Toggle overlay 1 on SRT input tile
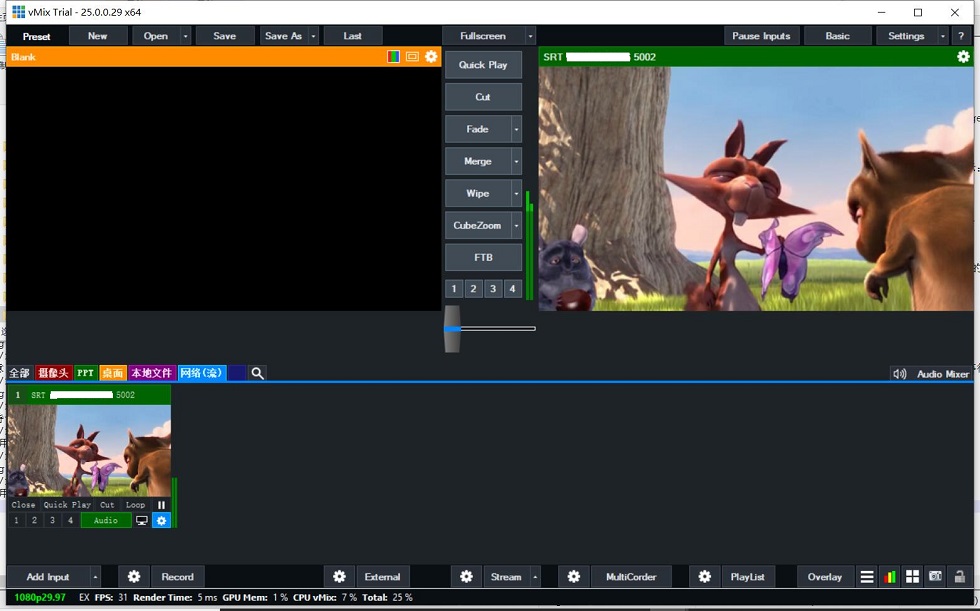 pos(16,520)
